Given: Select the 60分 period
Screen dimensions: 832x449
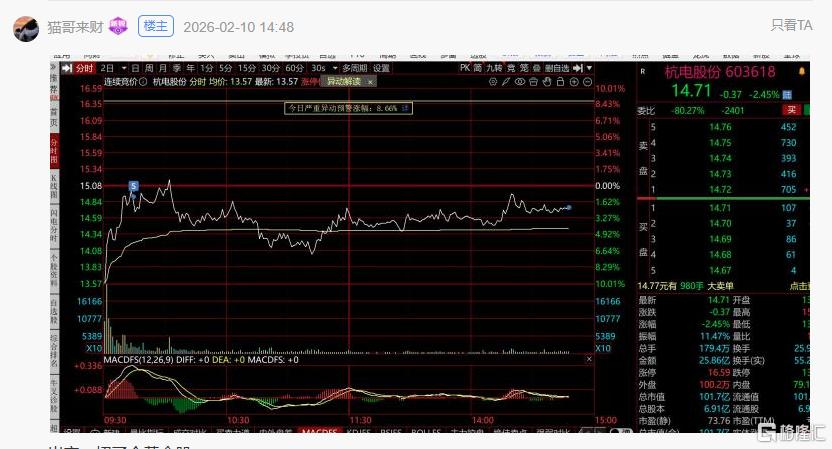Looking at the screenshot, I should [294, 68].
